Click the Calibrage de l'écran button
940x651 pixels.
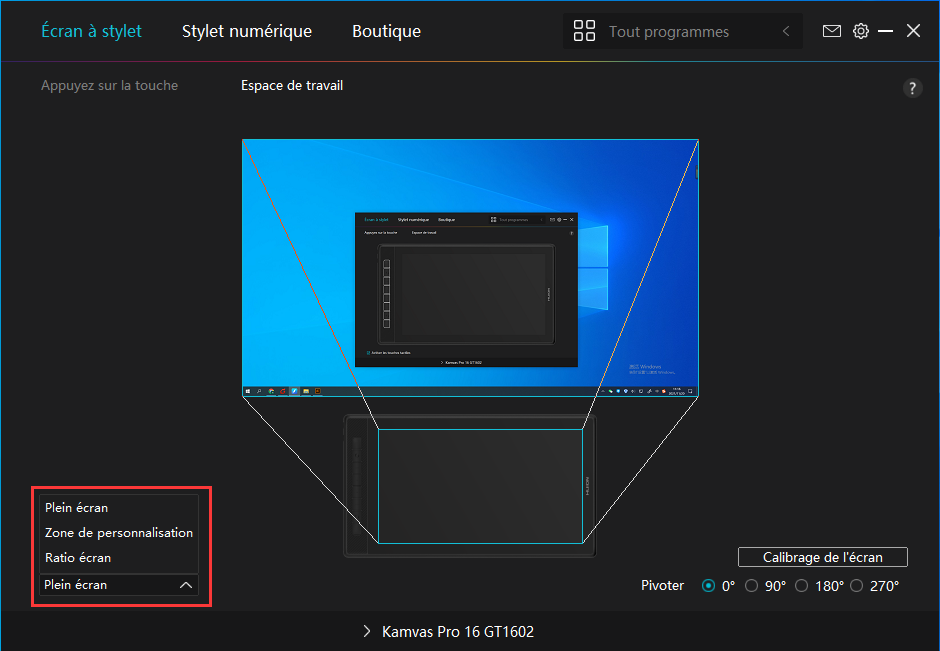pos(822,557)
